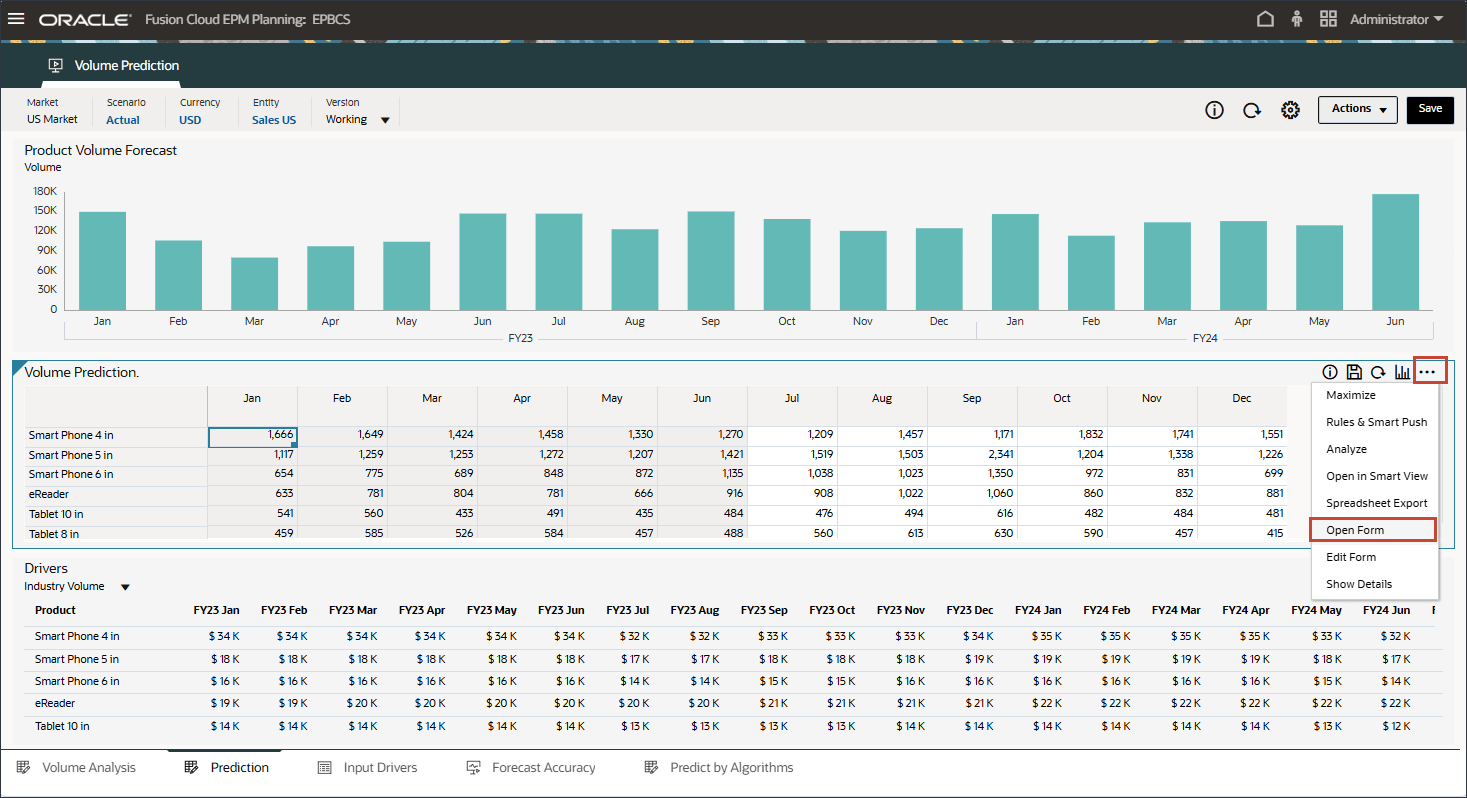This screenshot has width=1467, height=798.
Task: Switch to the Volume Analysis tab
Action: click(77, 768)
